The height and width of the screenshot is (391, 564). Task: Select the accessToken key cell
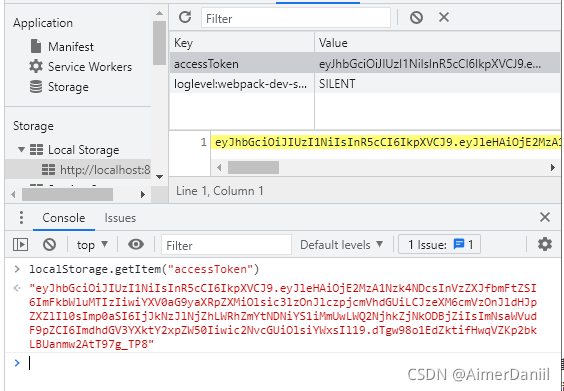pyautogui.click(x=242, y=64)
